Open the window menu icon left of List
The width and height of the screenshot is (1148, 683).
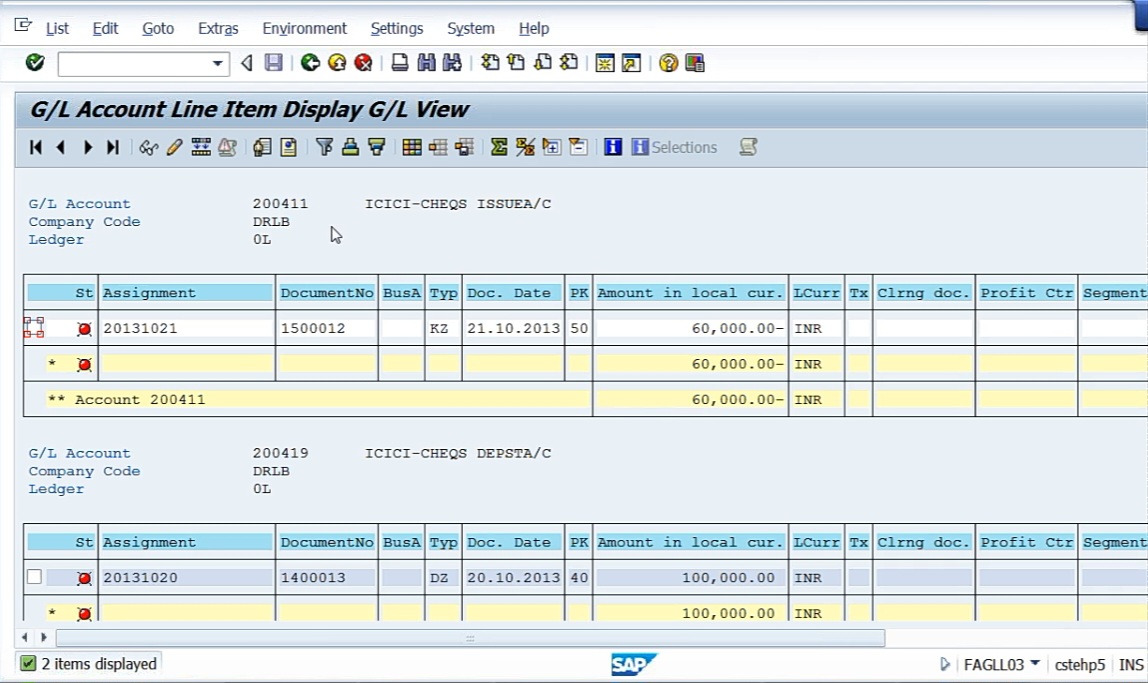click(x=23, y=26)
